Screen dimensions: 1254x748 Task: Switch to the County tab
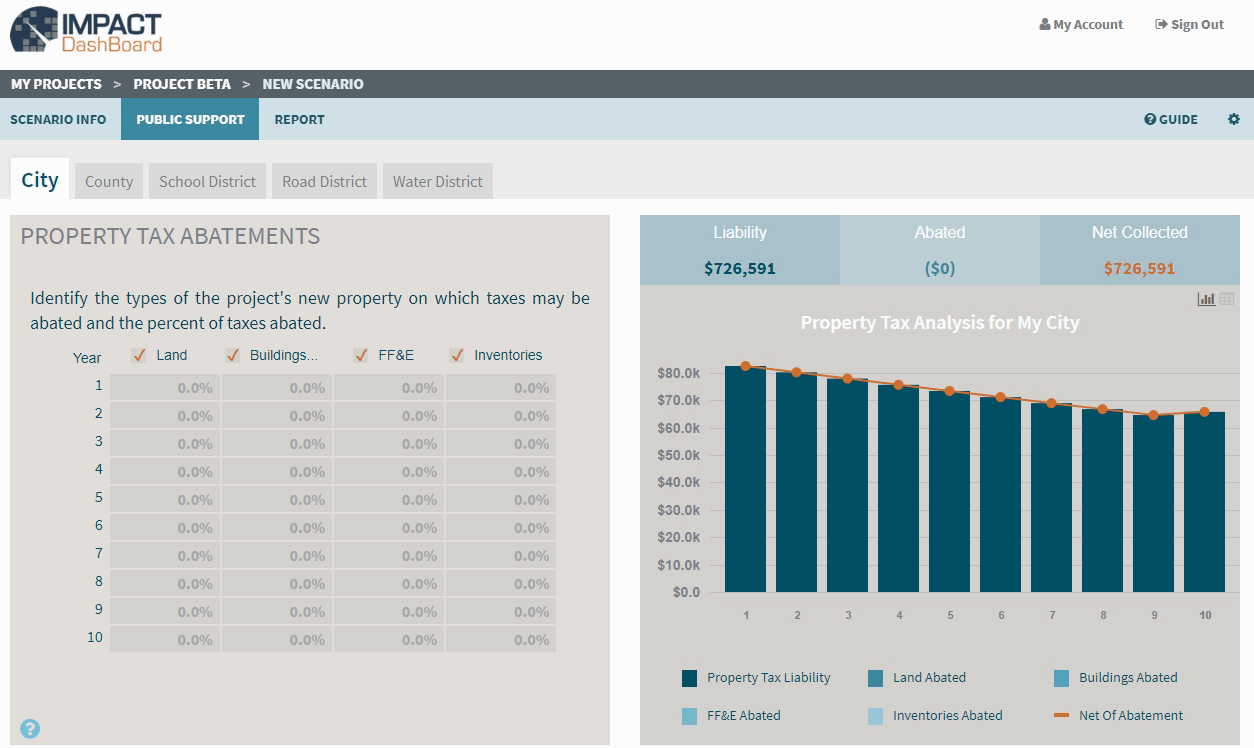109,181
